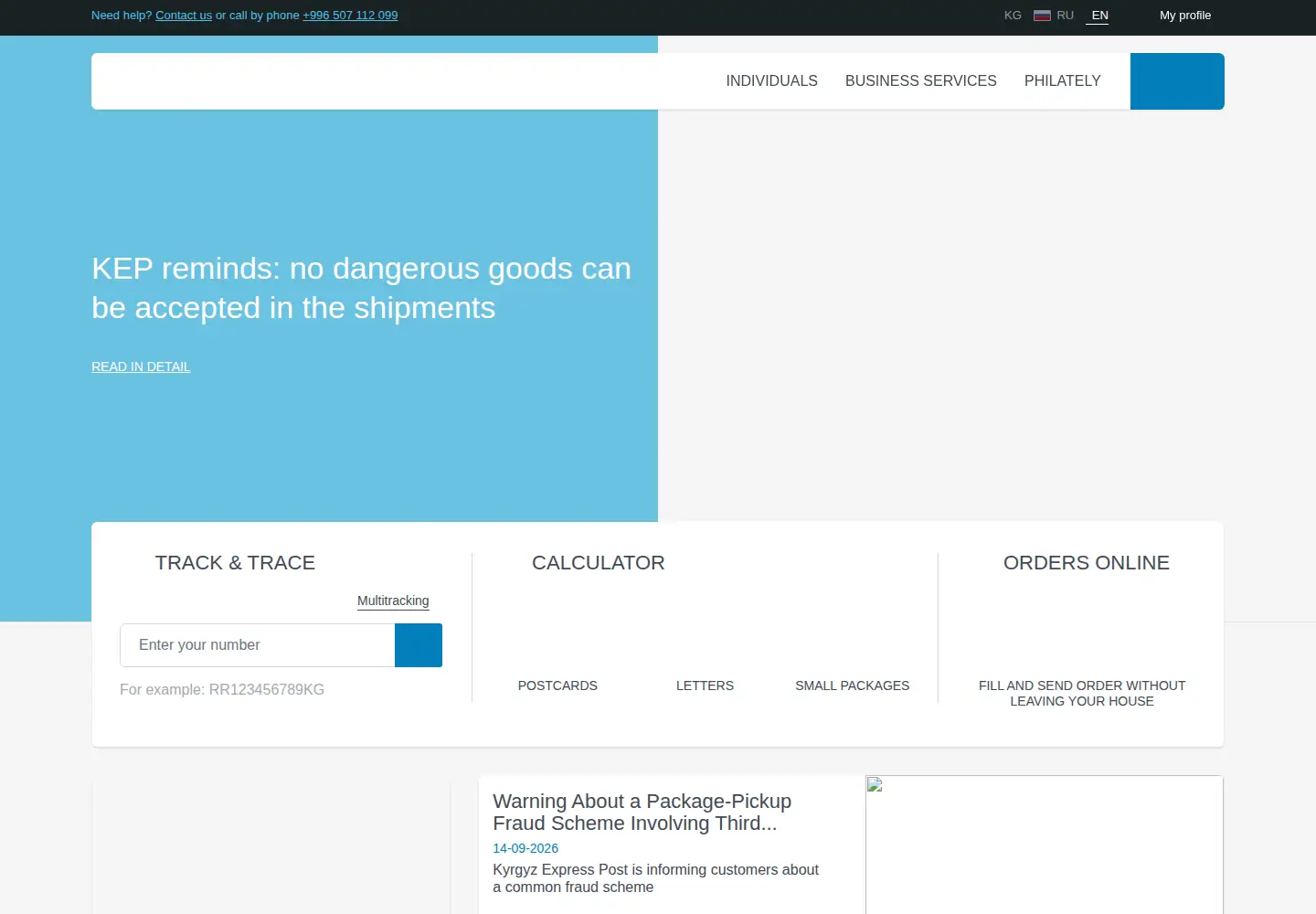Image resolution: width=1316 pixels, height=914 pixels.
Task: Choose POSTCARDS in the calculator
Action: [x=557, y=685]
